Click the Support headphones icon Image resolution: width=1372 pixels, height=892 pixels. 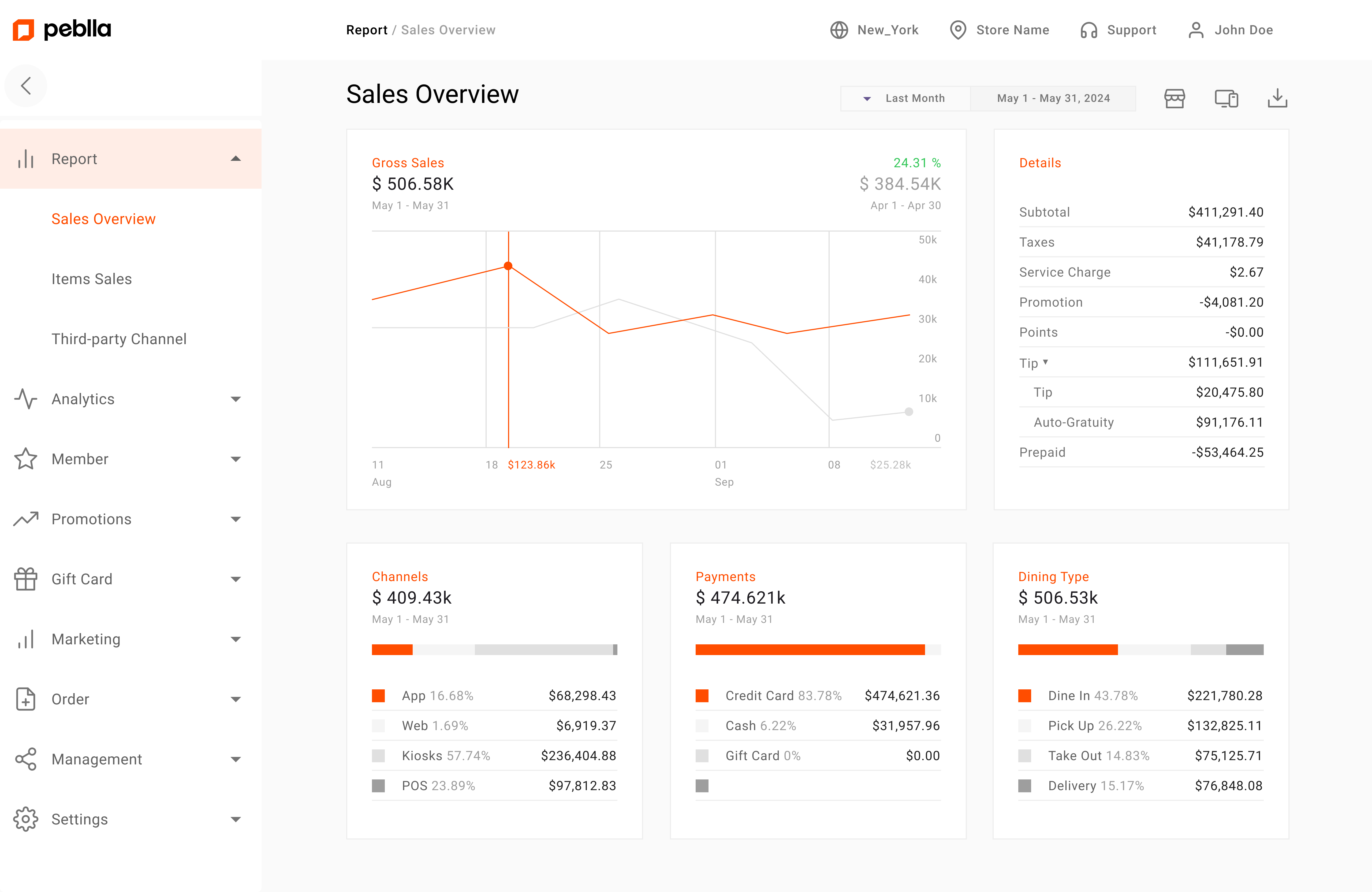tap(1088, 30)
